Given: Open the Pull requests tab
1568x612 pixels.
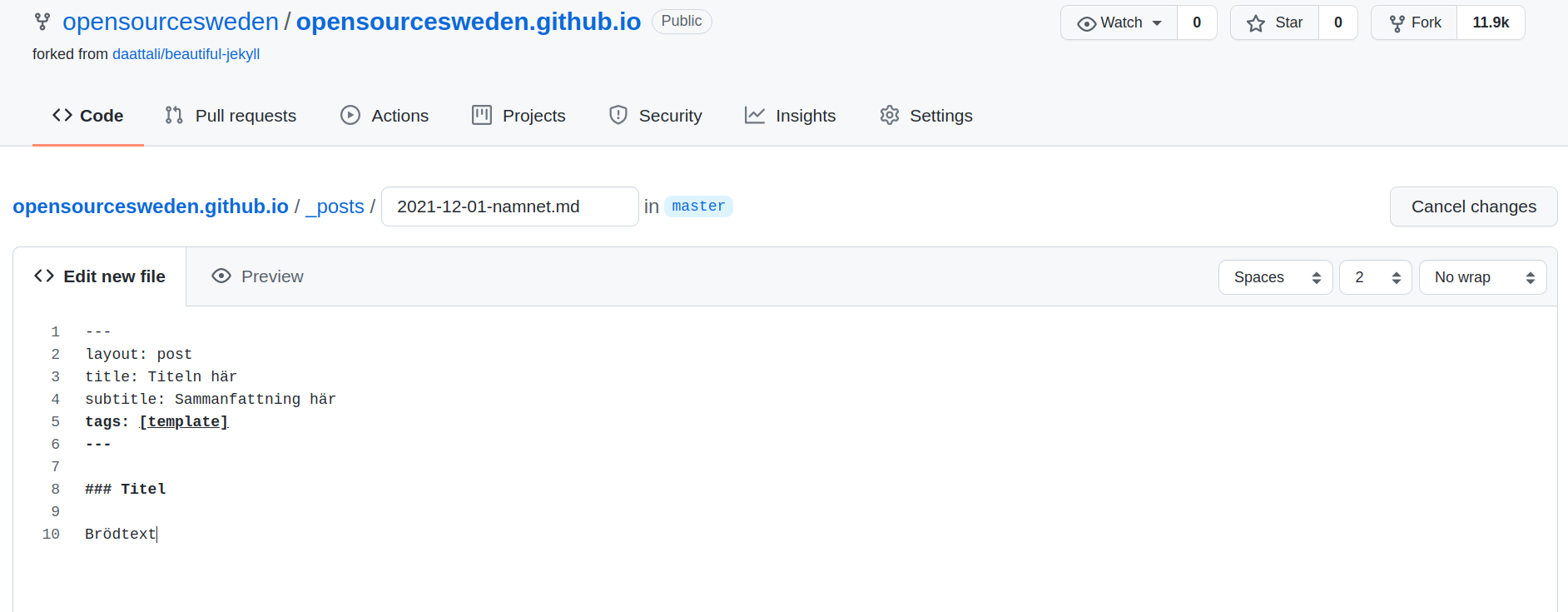Looking at the screenshot, I should (231, 116).
